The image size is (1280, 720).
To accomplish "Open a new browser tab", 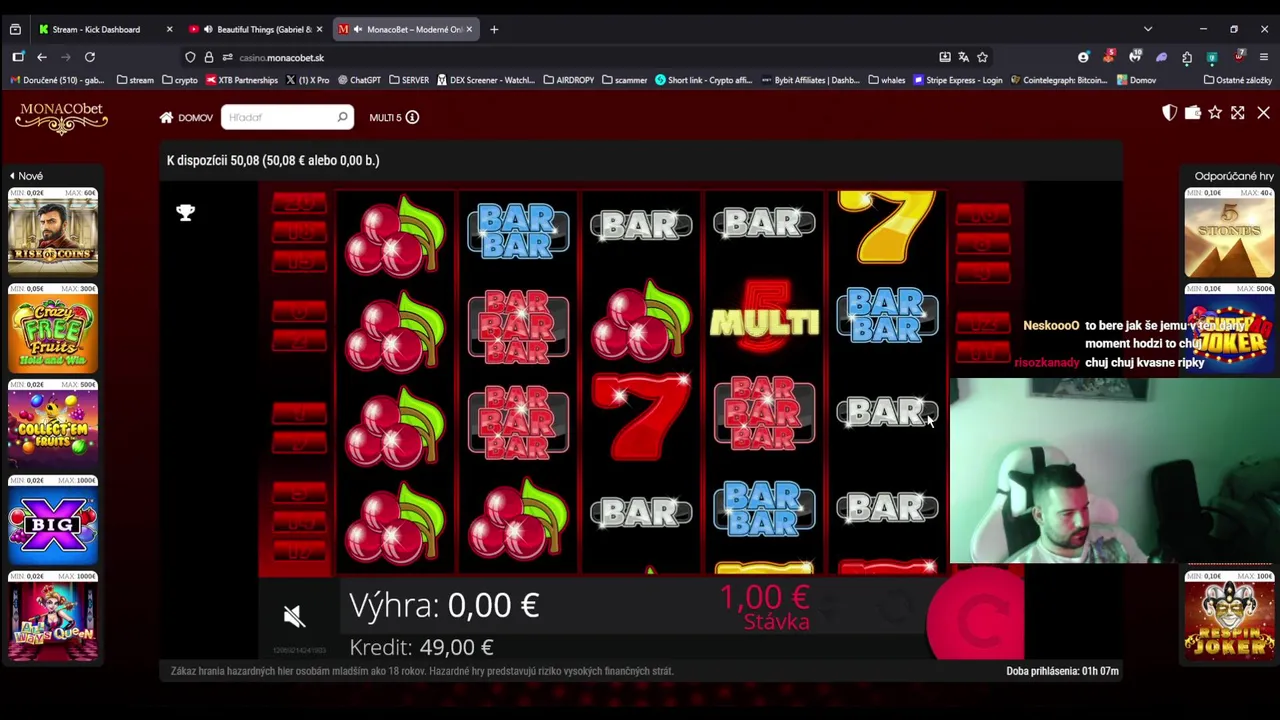I will coord(494,29).
